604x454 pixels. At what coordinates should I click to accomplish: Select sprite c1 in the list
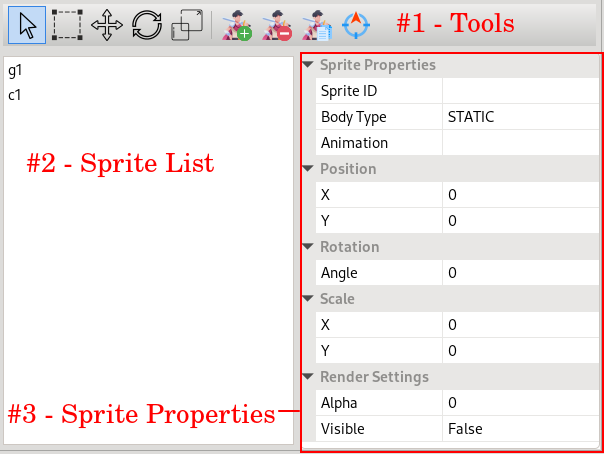coord(15,95)
